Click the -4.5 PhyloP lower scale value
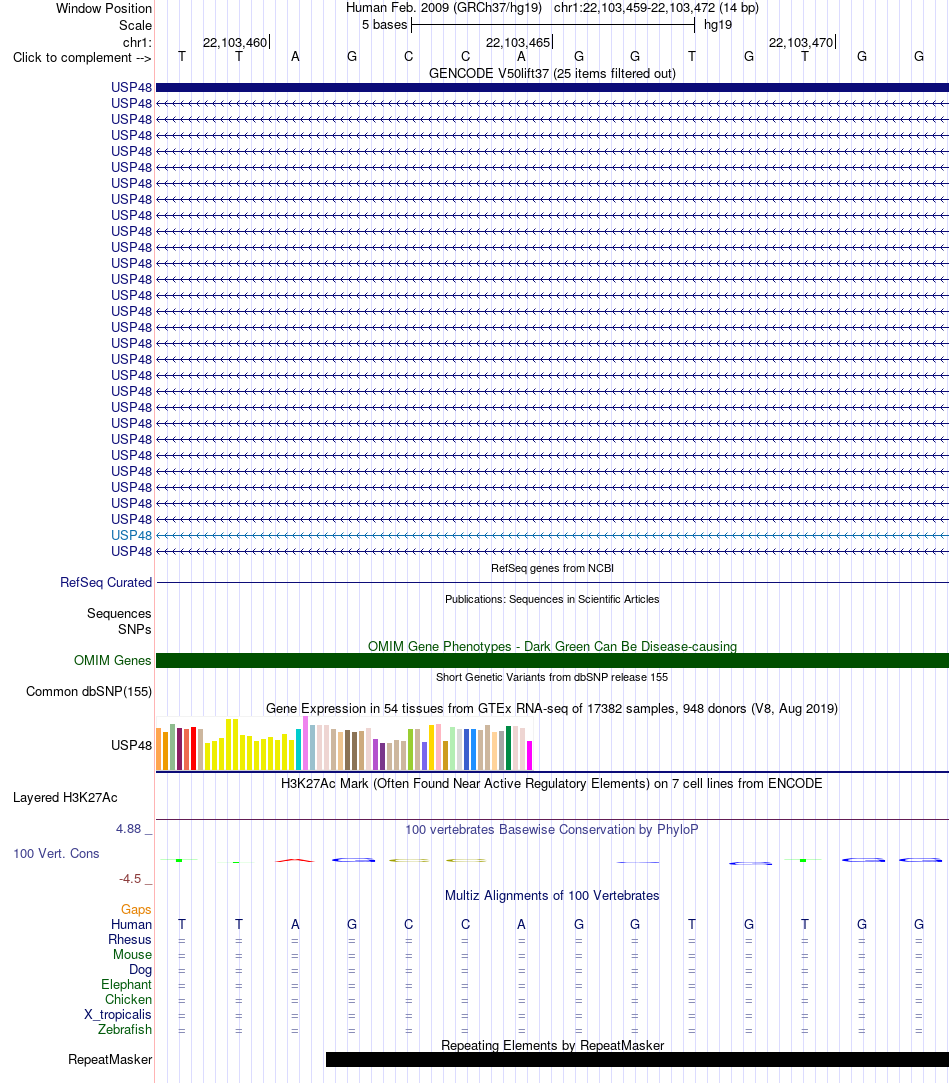The width and height of the screenshot is (950, 1083). (x=130, y=879)
